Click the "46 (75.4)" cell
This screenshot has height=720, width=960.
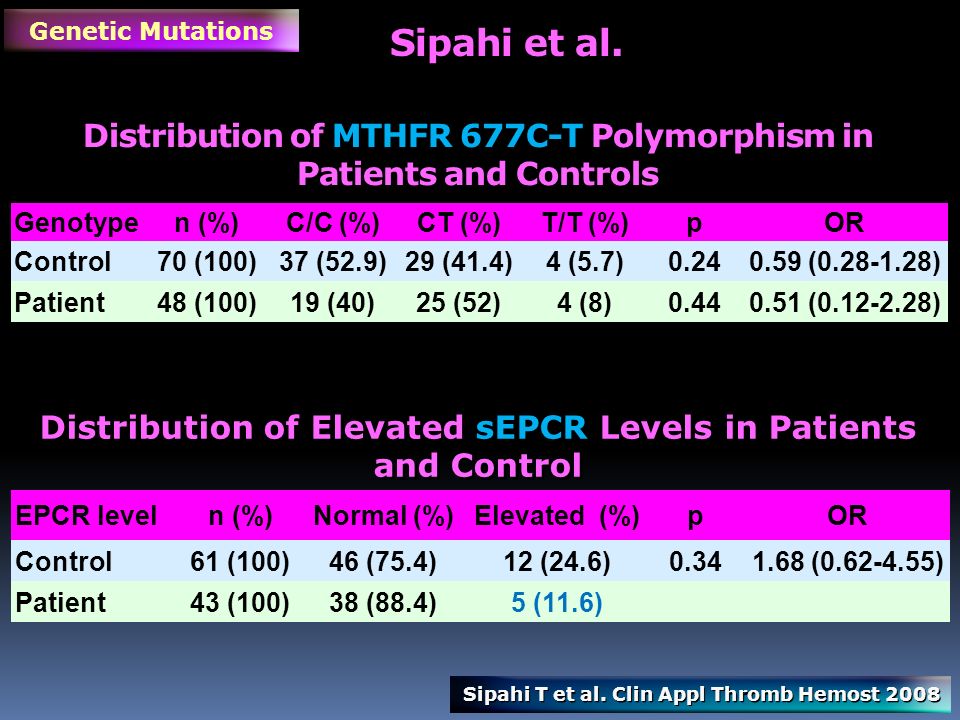click(x=383, y=561)
